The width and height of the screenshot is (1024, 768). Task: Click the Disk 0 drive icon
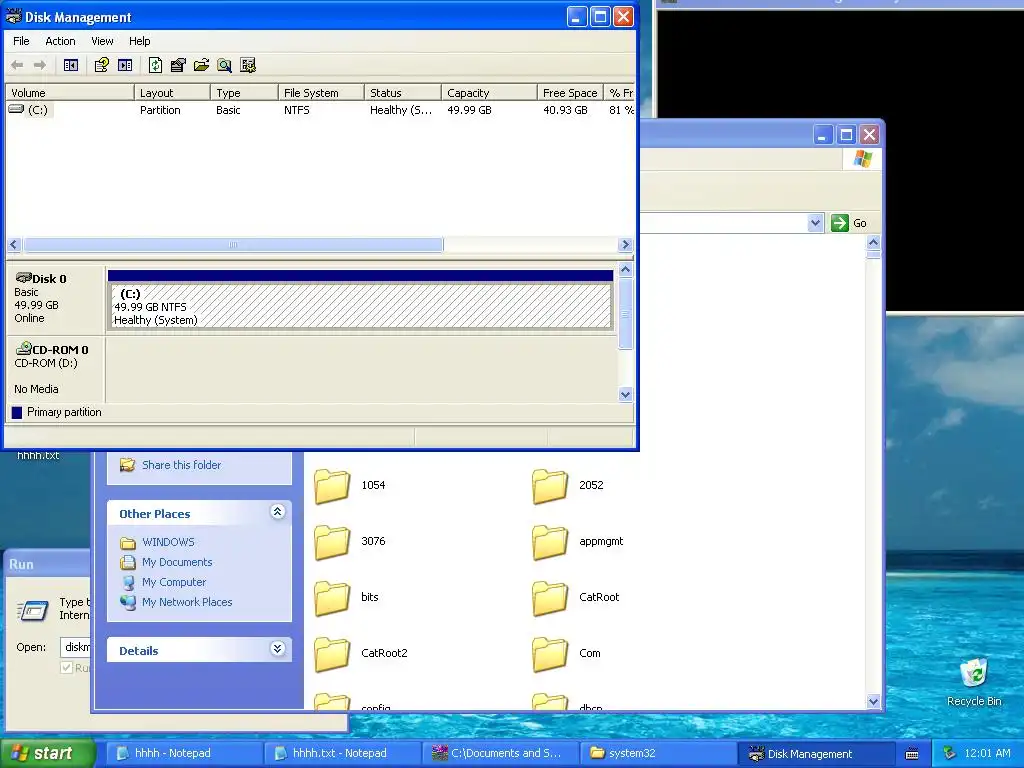click(x=24, y=278)
